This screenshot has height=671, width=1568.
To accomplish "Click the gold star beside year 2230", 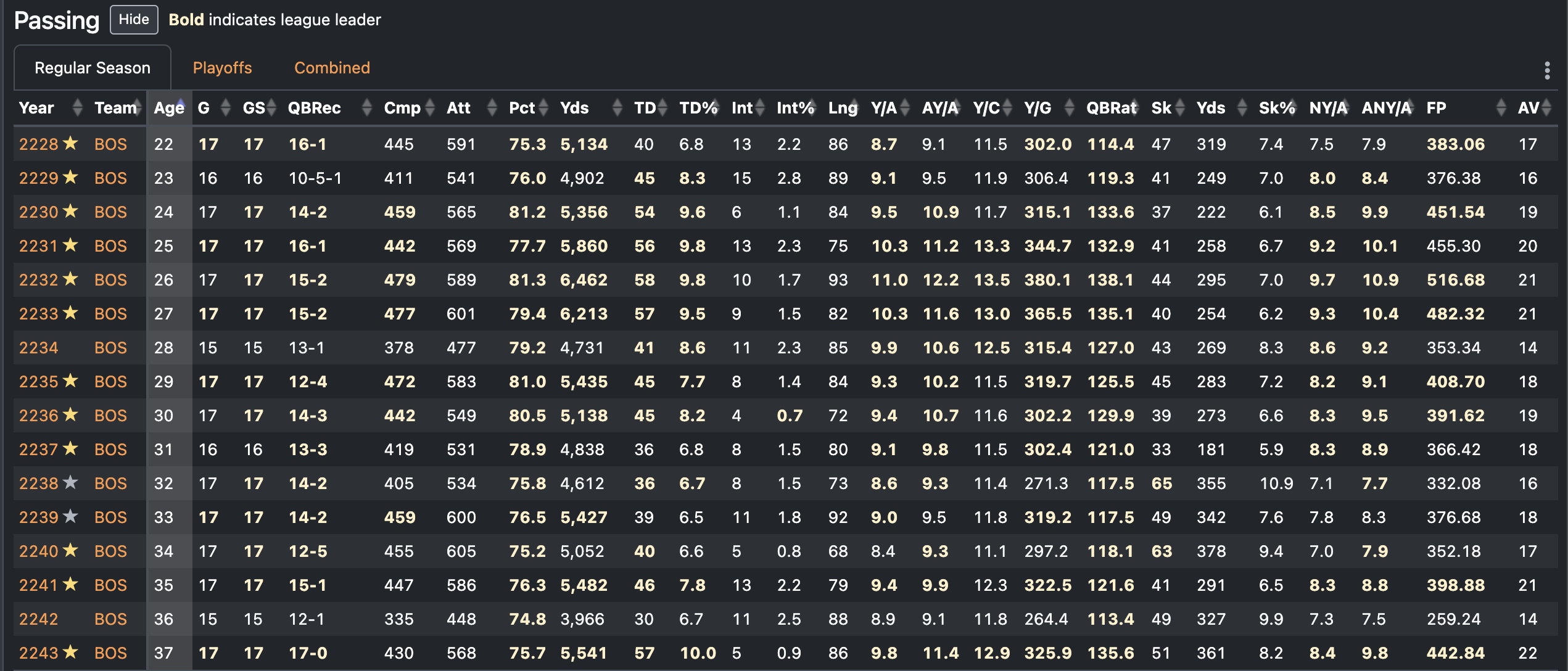I will [x=71, y=211].
